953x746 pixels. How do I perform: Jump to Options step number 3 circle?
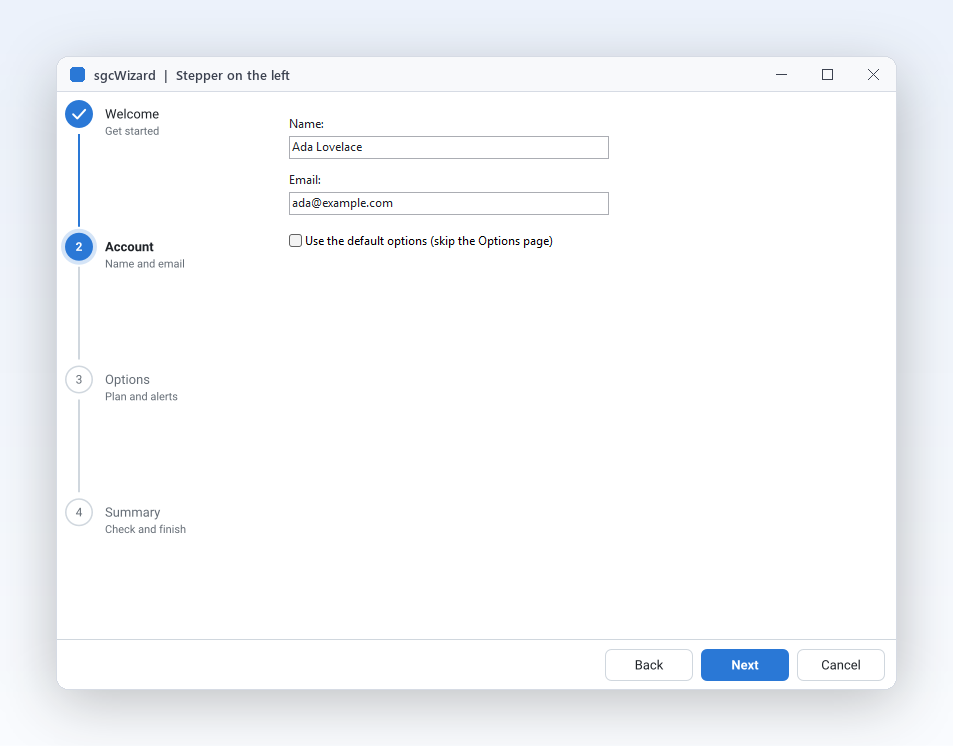[79, 379]
